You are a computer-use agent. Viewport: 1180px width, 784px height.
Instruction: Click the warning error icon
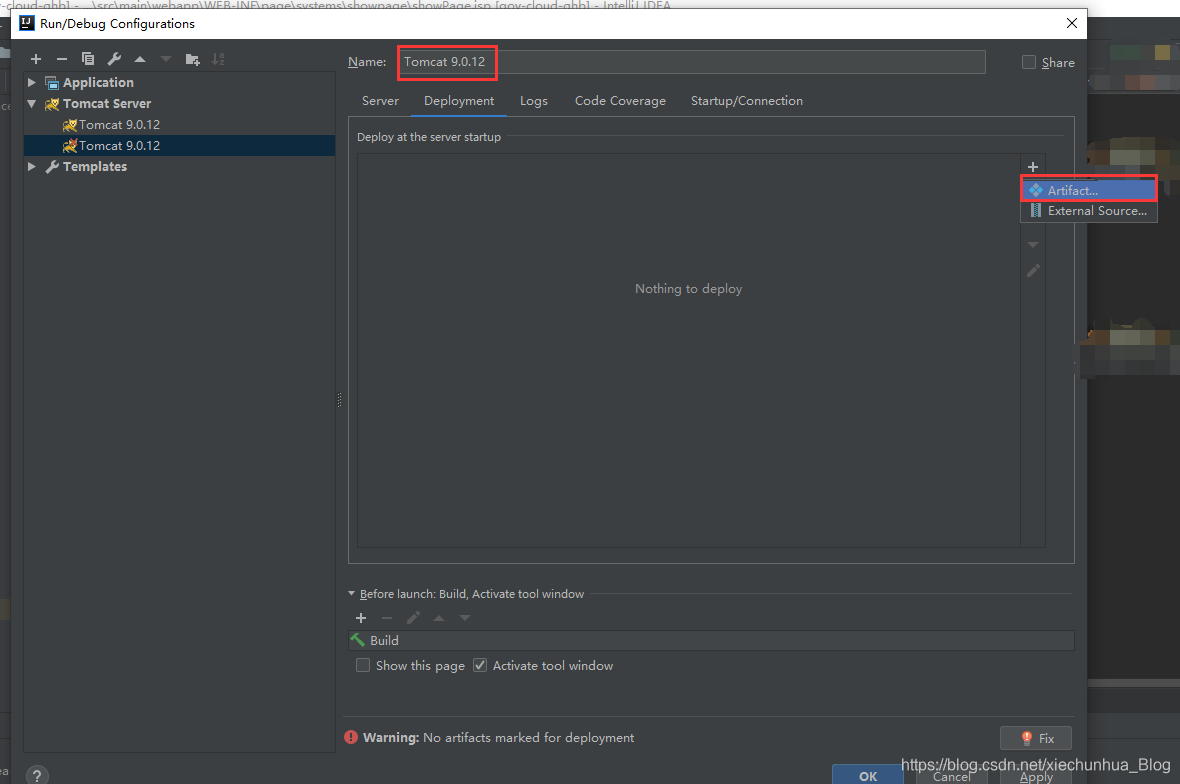351,737
